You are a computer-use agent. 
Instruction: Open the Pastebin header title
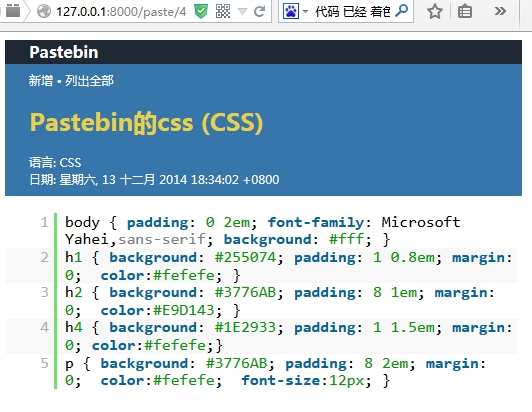click(64, 52)
